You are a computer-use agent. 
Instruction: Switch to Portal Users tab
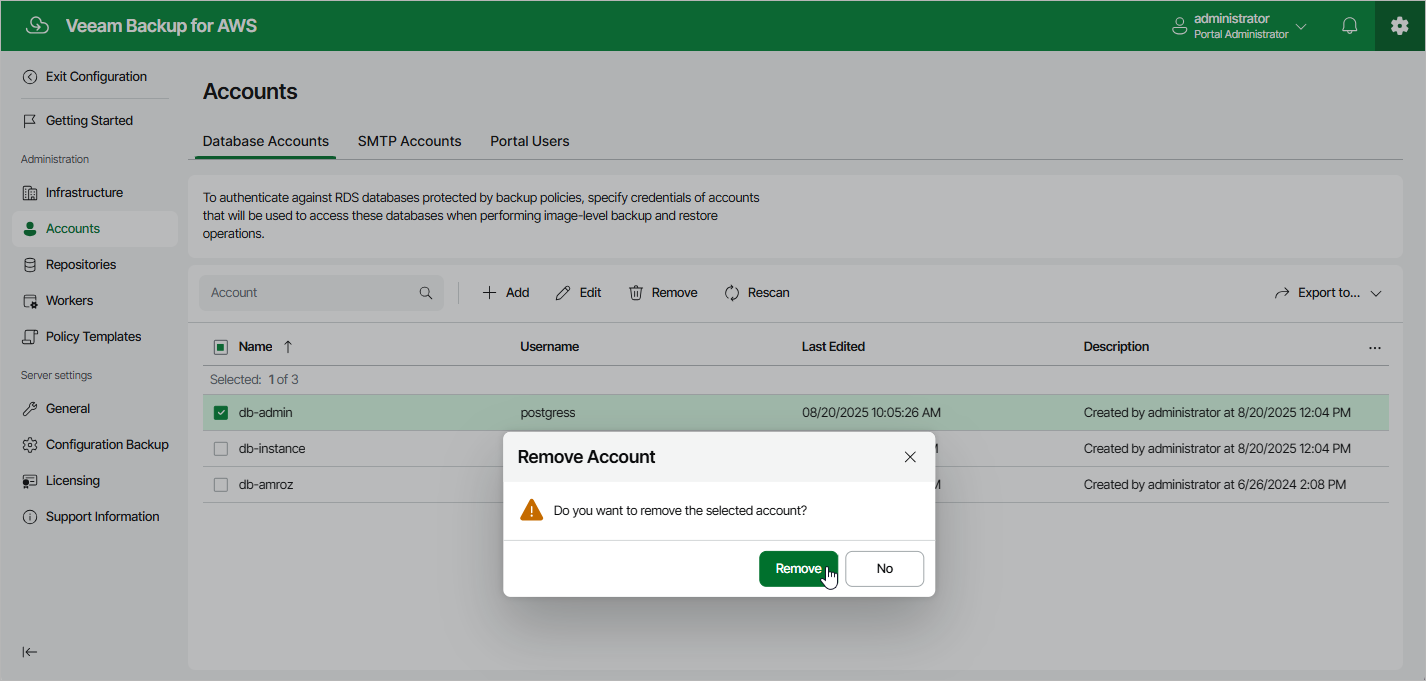click(530, 141)
